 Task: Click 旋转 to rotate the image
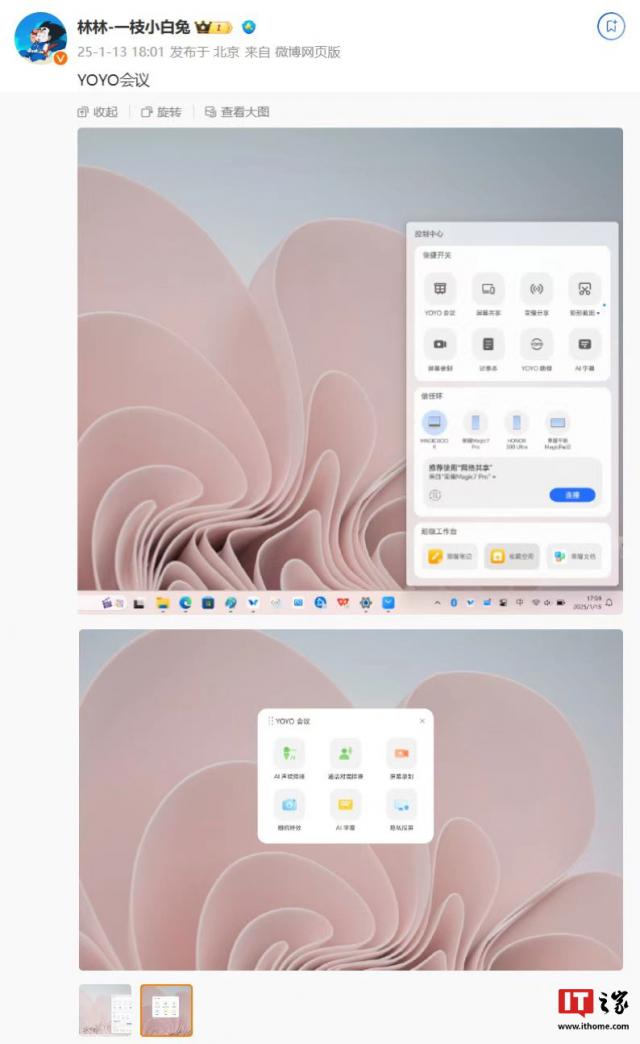(161, 112)
